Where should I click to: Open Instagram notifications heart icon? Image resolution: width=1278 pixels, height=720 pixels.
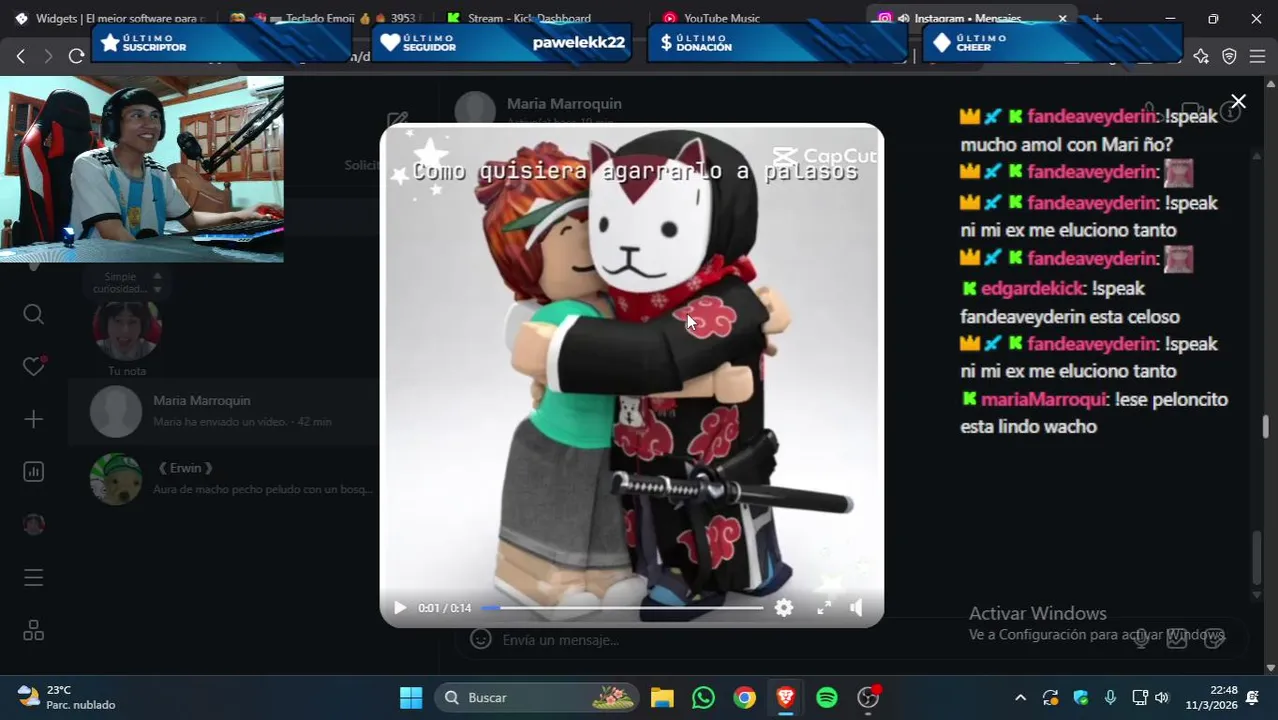[33, 367]
